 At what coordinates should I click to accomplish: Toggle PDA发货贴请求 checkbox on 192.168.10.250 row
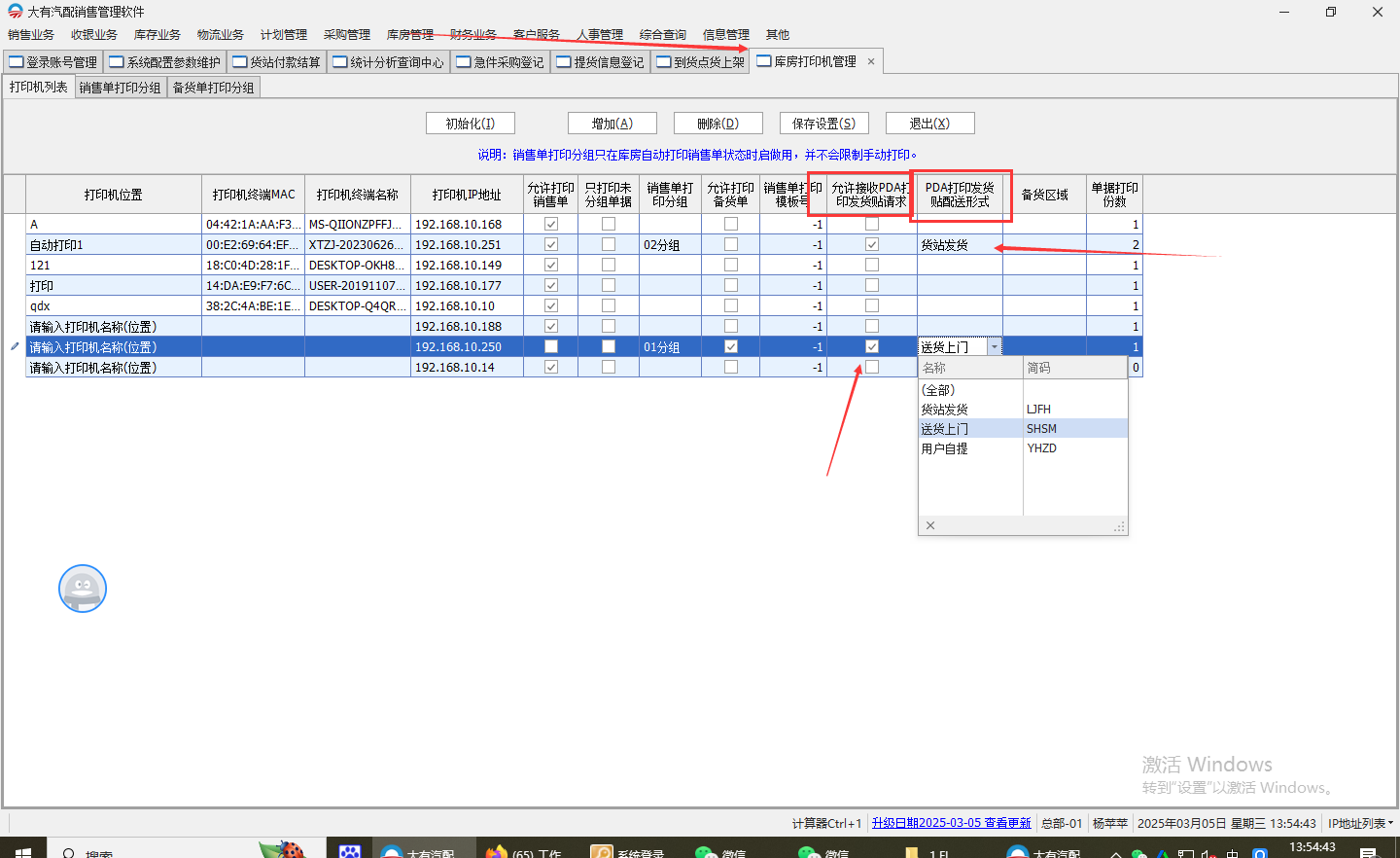pyautogui.click(x=872, y=346)
